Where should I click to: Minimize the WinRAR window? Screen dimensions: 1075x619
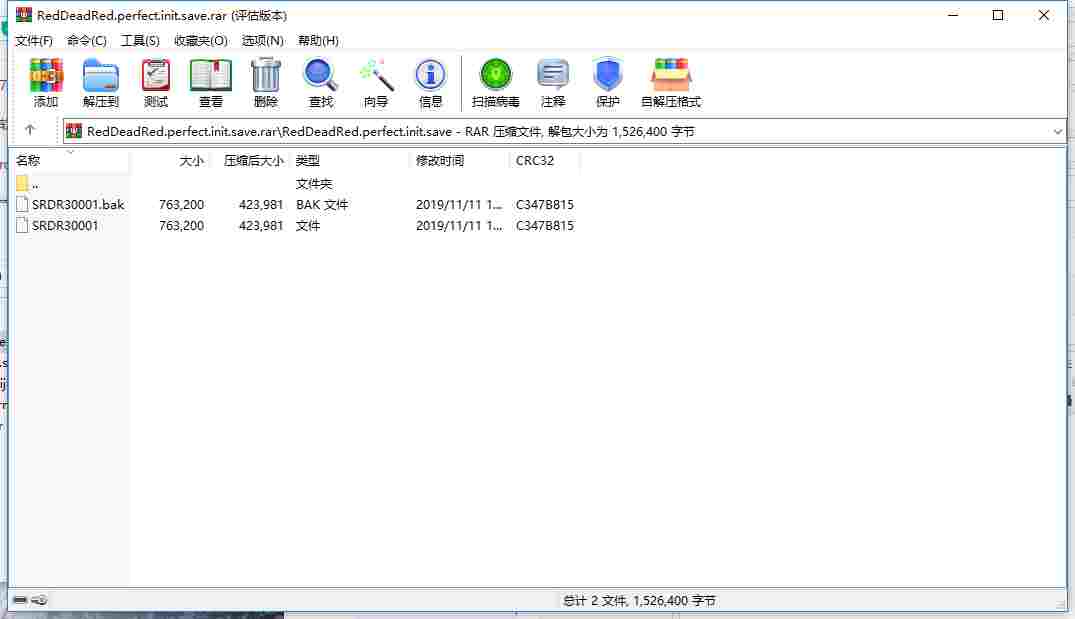(952, 15)
